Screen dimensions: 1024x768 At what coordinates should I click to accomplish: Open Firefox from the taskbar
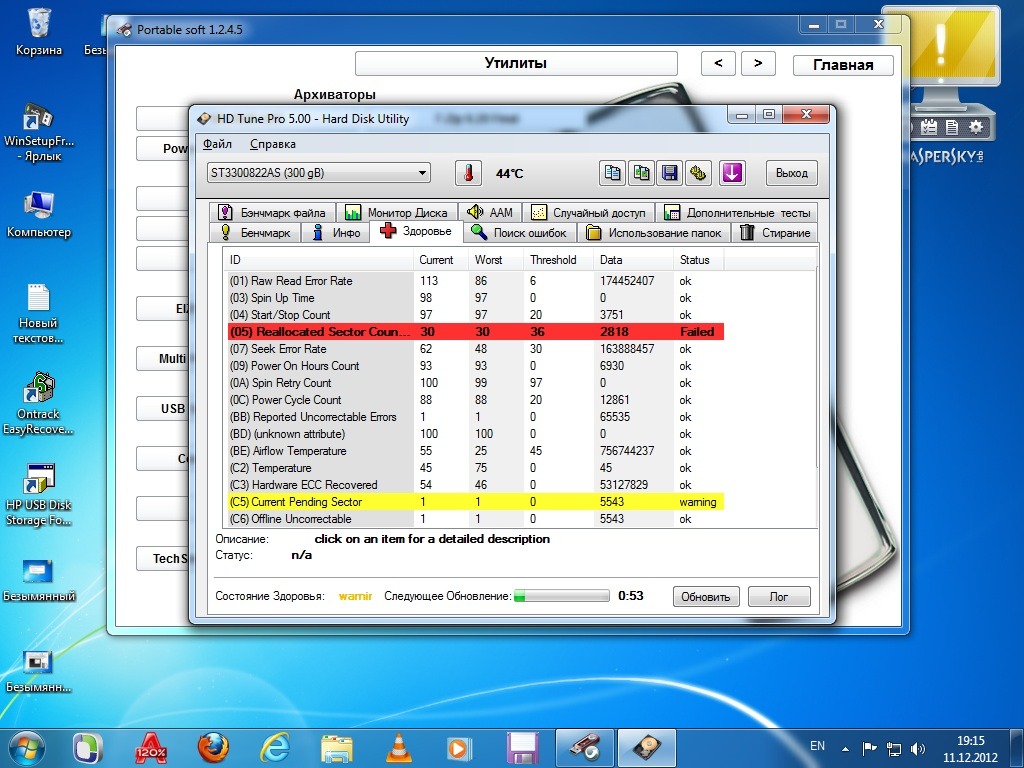[x=213, y=748]
